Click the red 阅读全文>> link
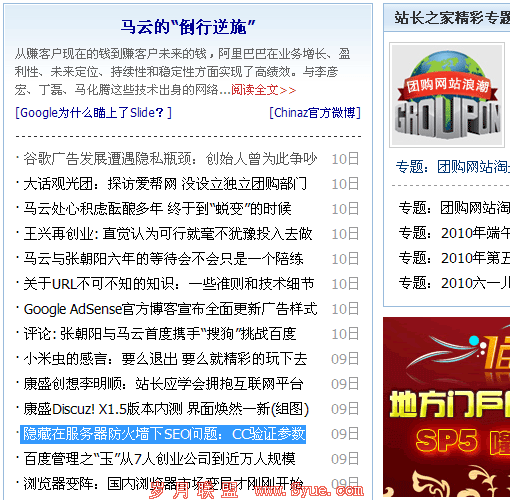Screen dimensions: 510x500 (x=263, y=90)
